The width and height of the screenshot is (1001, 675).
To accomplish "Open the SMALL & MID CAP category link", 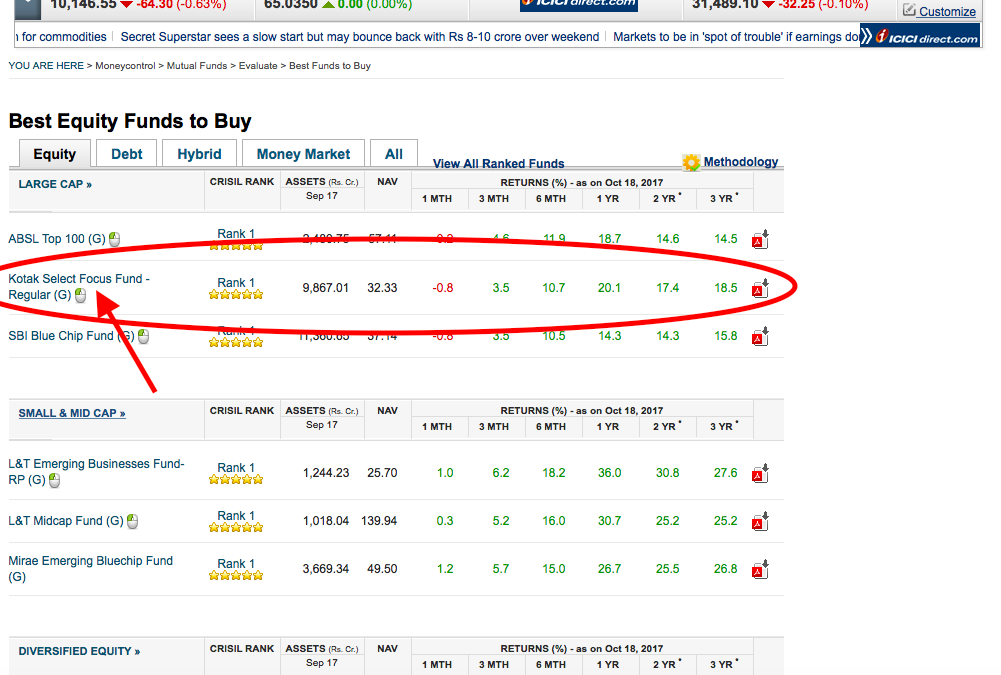I will click(72, 413).
